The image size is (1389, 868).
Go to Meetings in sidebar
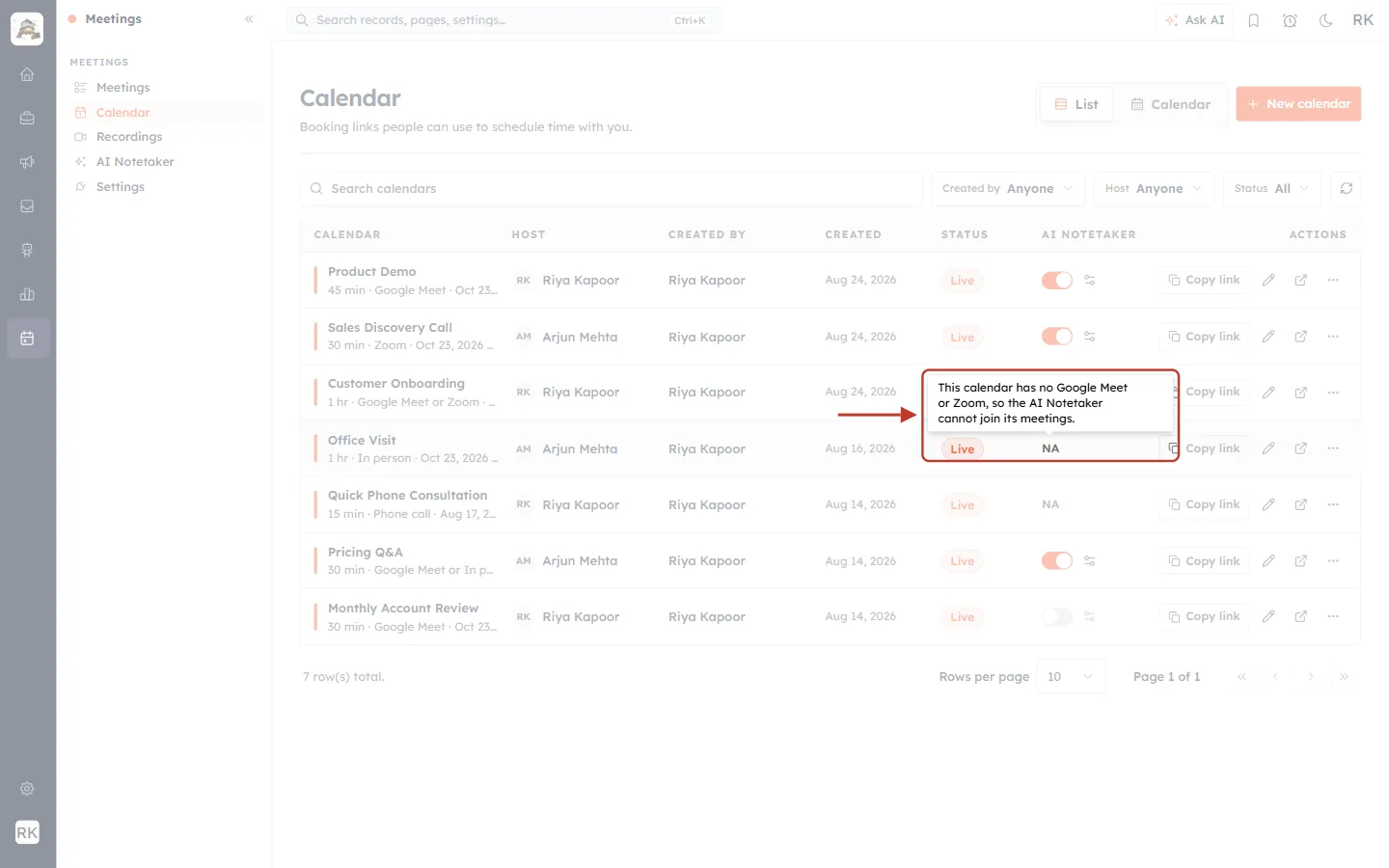123,88
